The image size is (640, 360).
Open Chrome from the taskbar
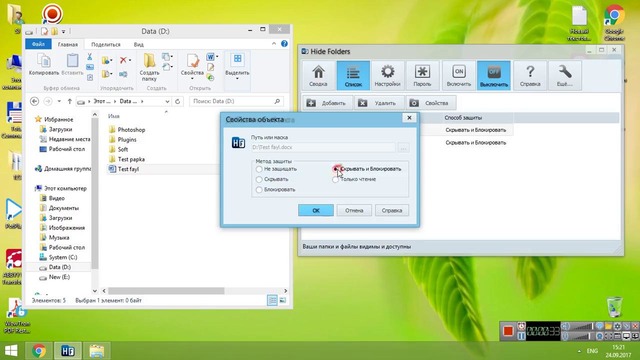click(x=39, y=351)
